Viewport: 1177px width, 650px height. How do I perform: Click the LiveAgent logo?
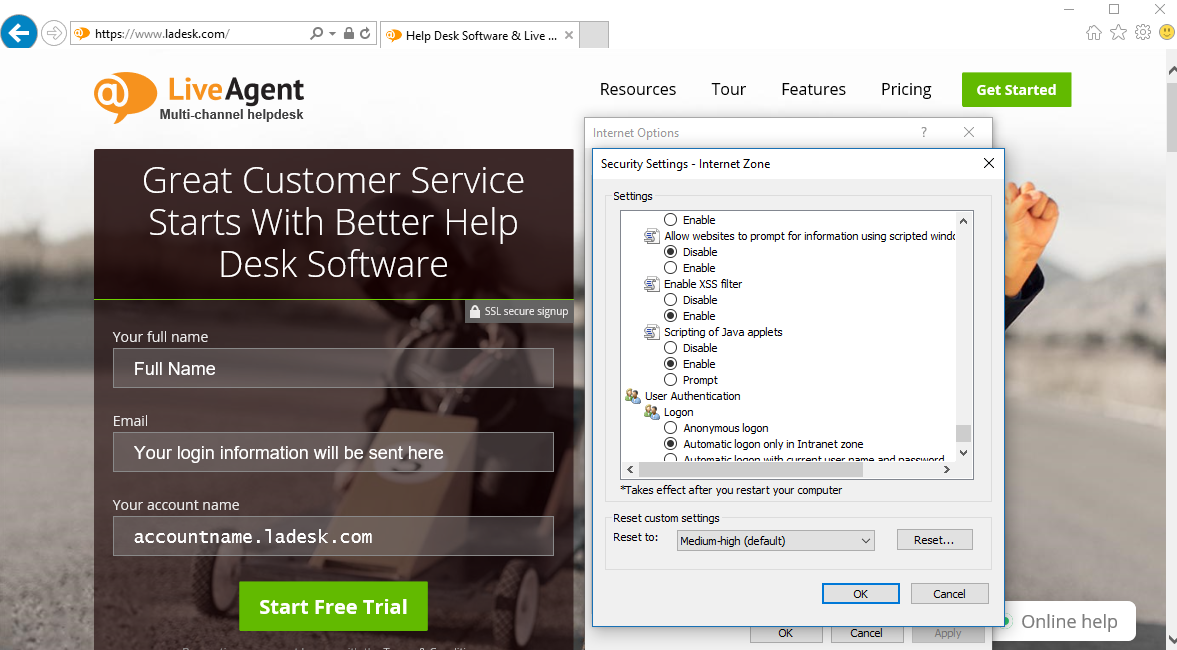click(199, 97)
